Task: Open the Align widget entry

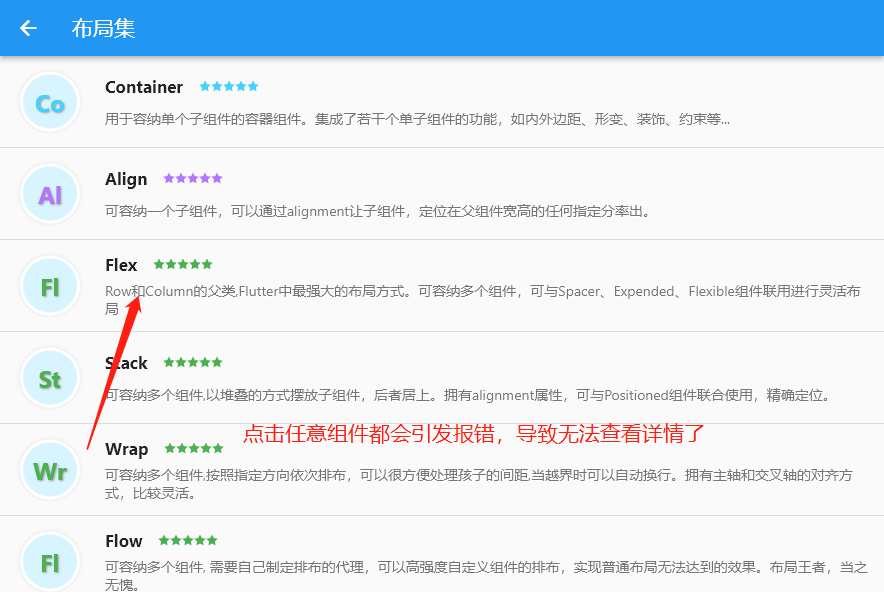Action: (126, 179)
